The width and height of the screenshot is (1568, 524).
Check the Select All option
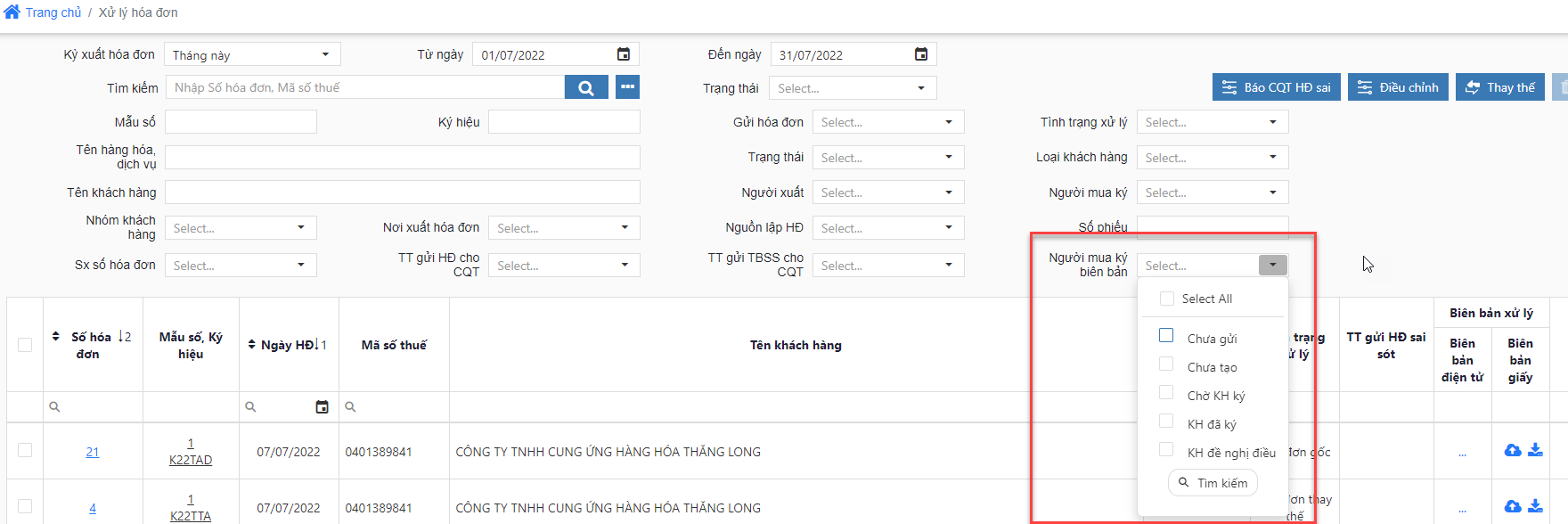coord(1166,299)
